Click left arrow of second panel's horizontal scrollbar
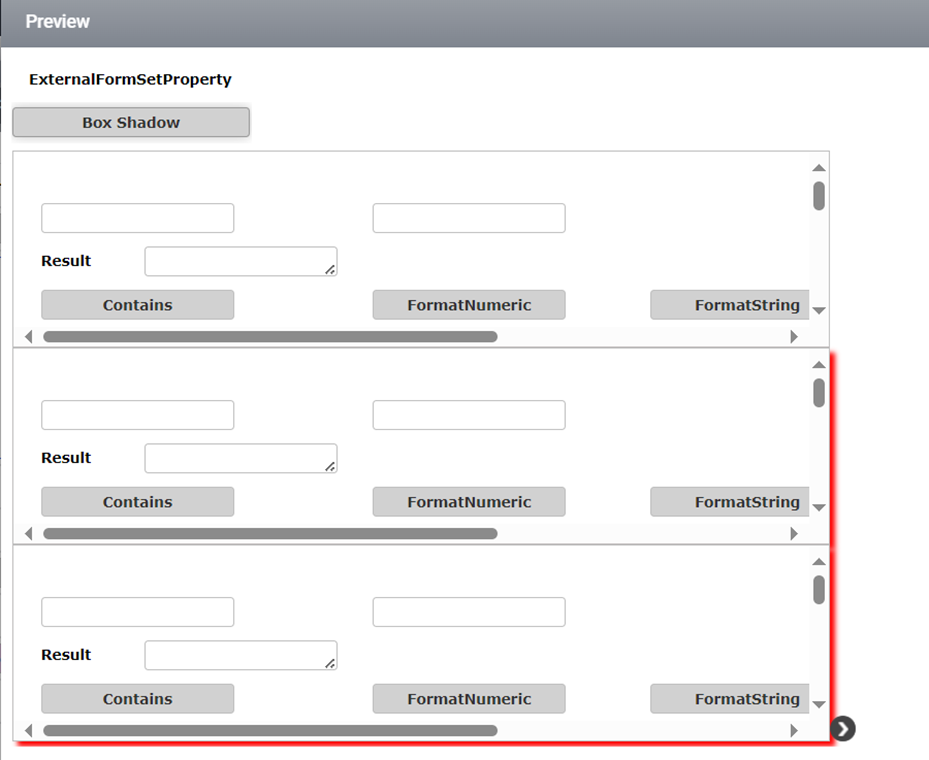Screen dimensions: 929x760 coord(28,534)
